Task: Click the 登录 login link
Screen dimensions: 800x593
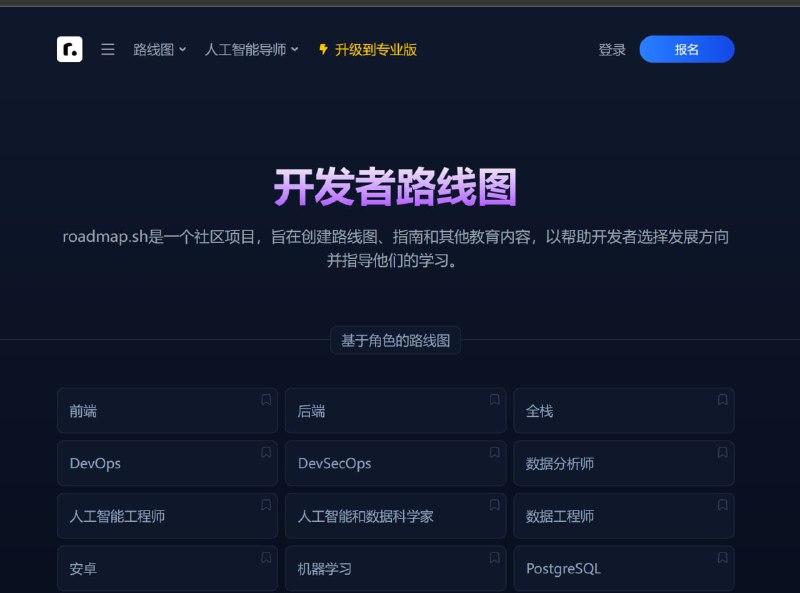Action: point(612,50)
